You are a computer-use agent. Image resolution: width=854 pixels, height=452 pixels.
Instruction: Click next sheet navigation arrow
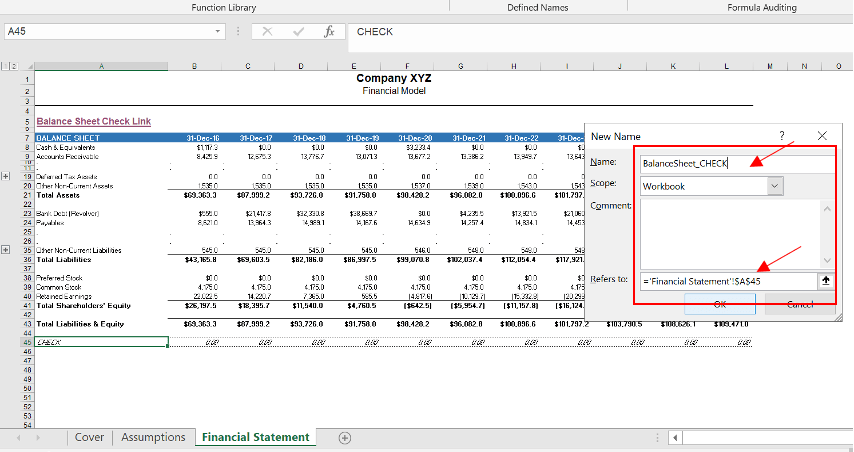[x=38, y=437]
